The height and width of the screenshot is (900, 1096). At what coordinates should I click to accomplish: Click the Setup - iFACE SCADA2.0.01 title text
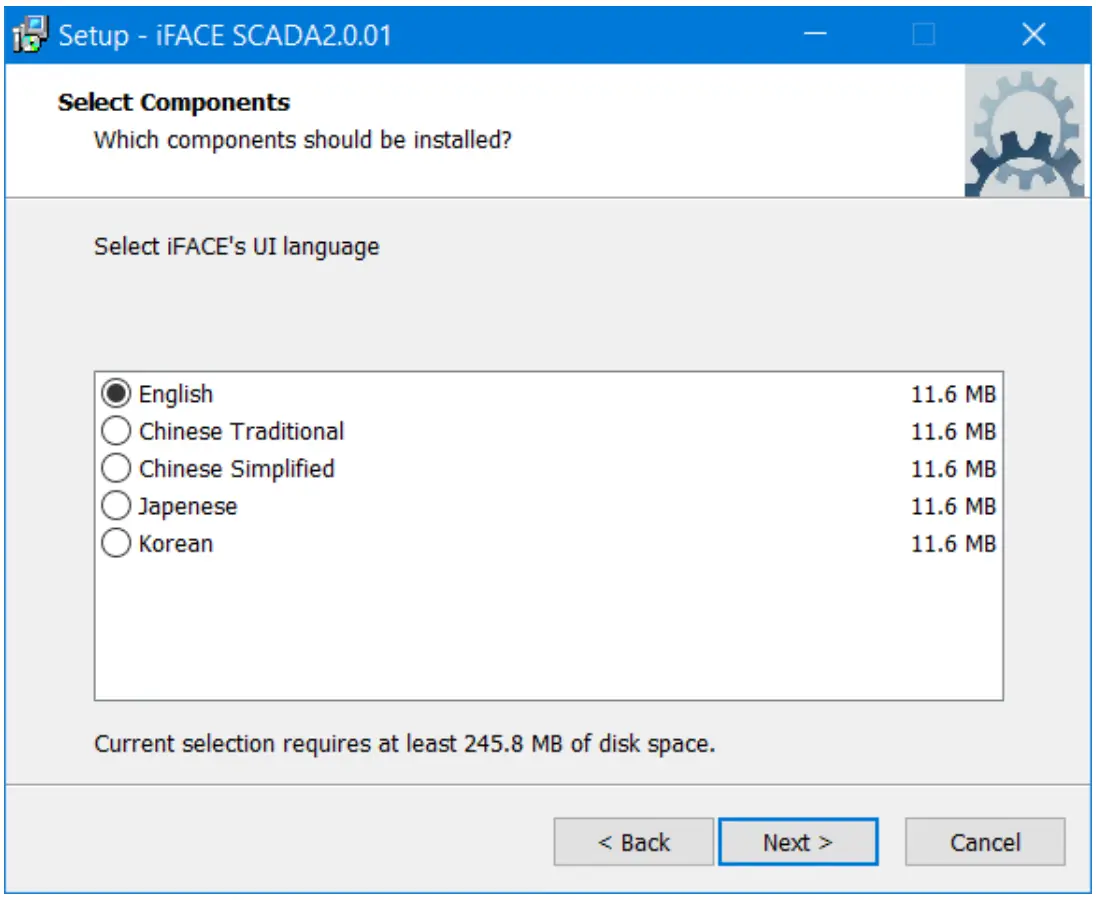coord(225,36)
